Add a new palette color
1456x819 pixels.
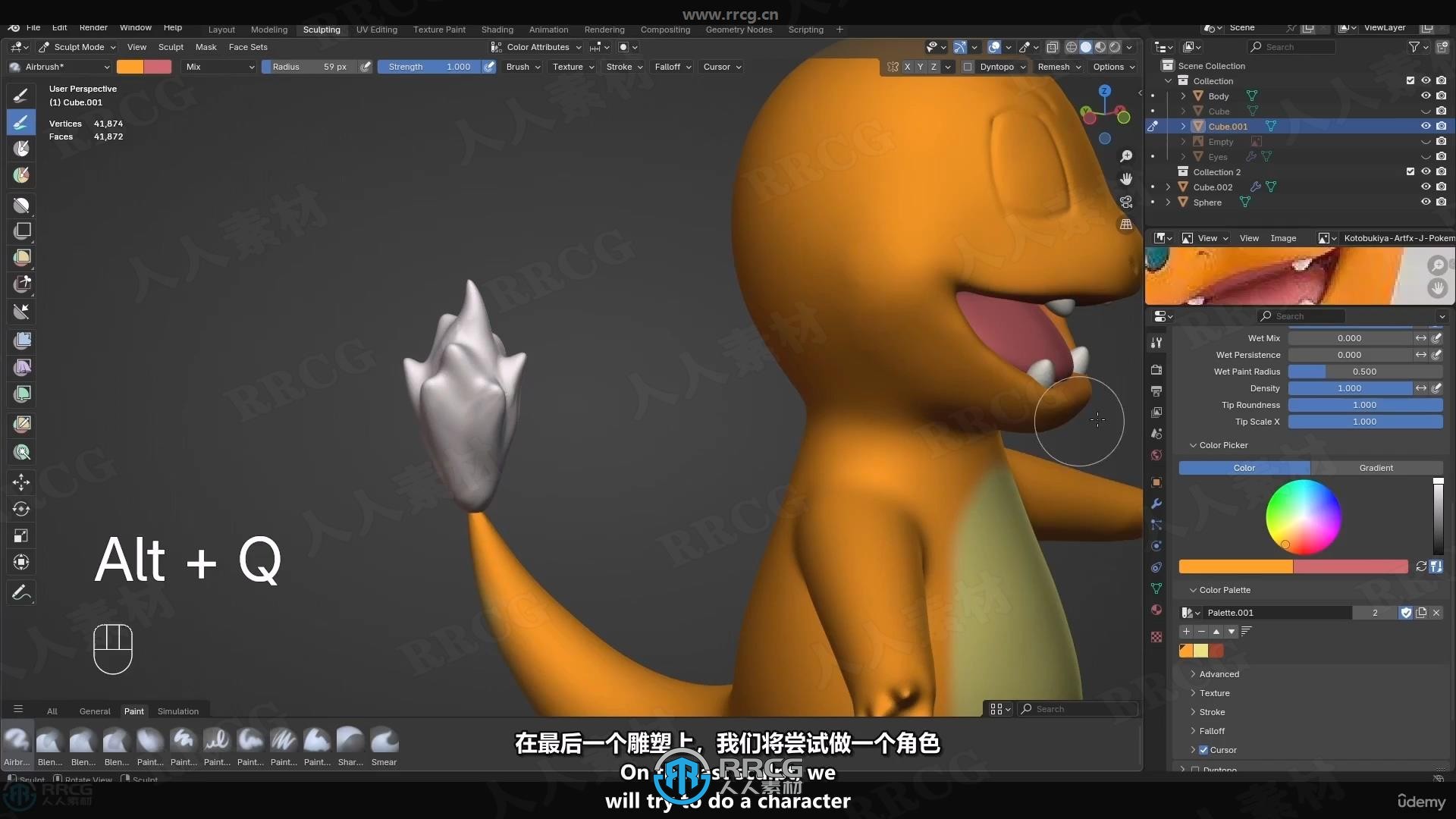tap(1186, 631)
